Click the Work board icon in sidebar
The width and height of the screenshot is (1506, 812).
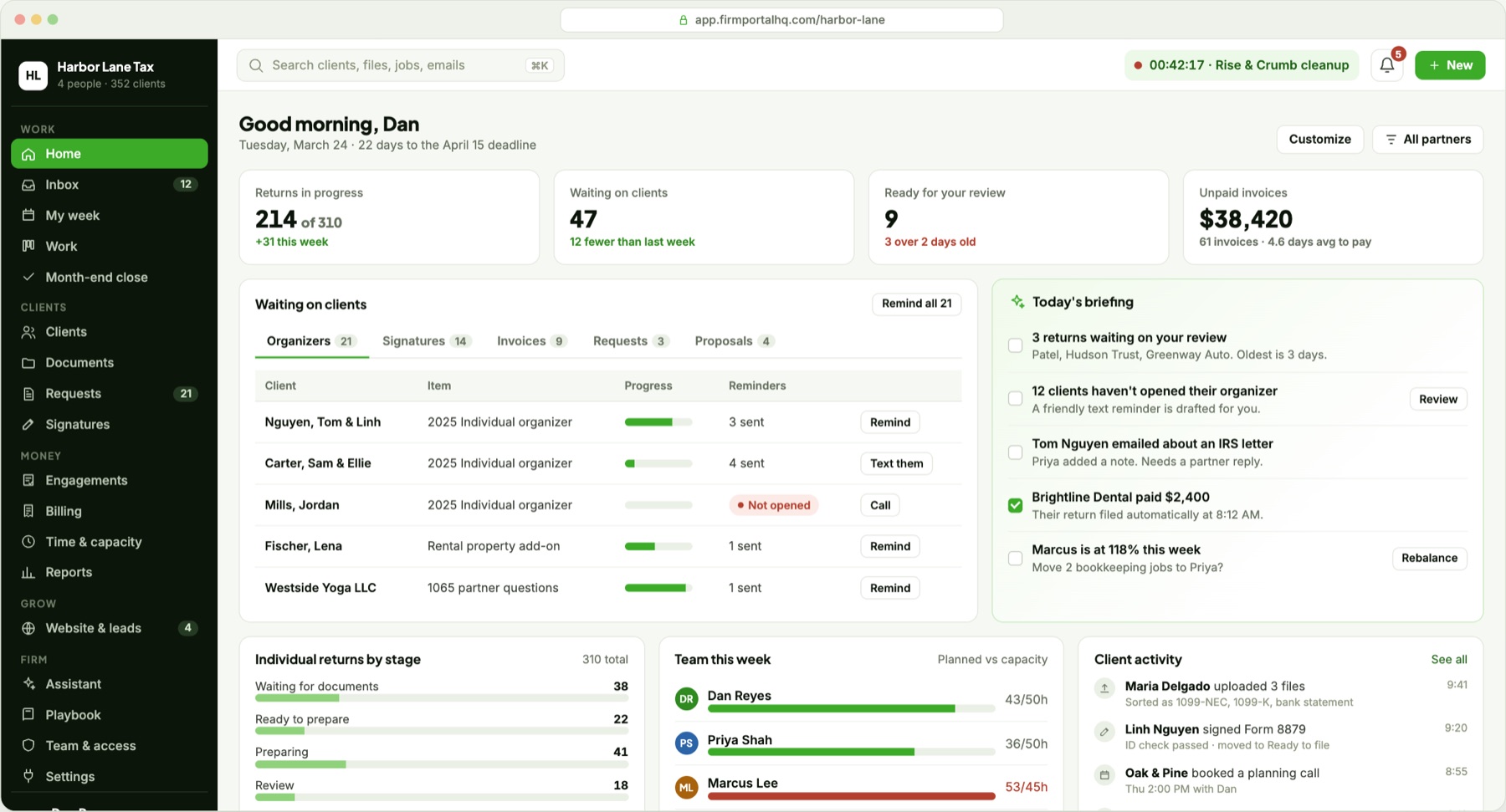[28, 246]
